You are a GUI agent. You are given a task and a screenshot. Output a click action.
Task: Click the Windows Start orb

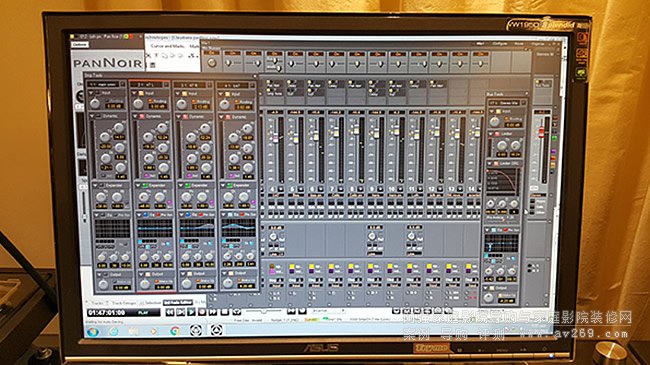point(92,332)
